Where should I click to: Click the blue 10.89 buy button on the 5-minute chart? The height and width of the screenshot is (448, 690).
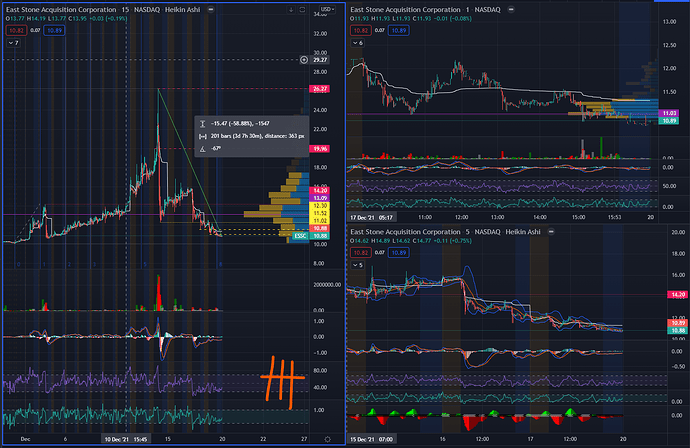pyautogui.click(x=399, y=253)
